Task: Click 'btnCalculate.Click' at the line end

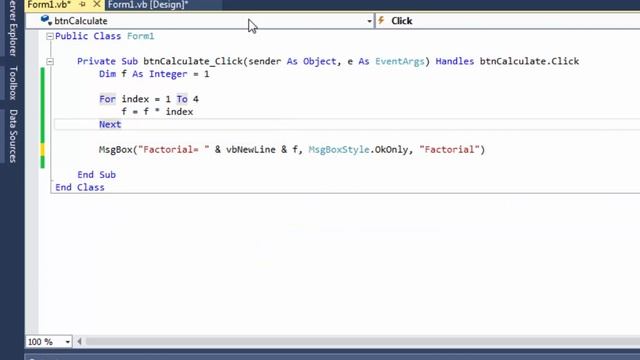Action: [x=529, y=61]
